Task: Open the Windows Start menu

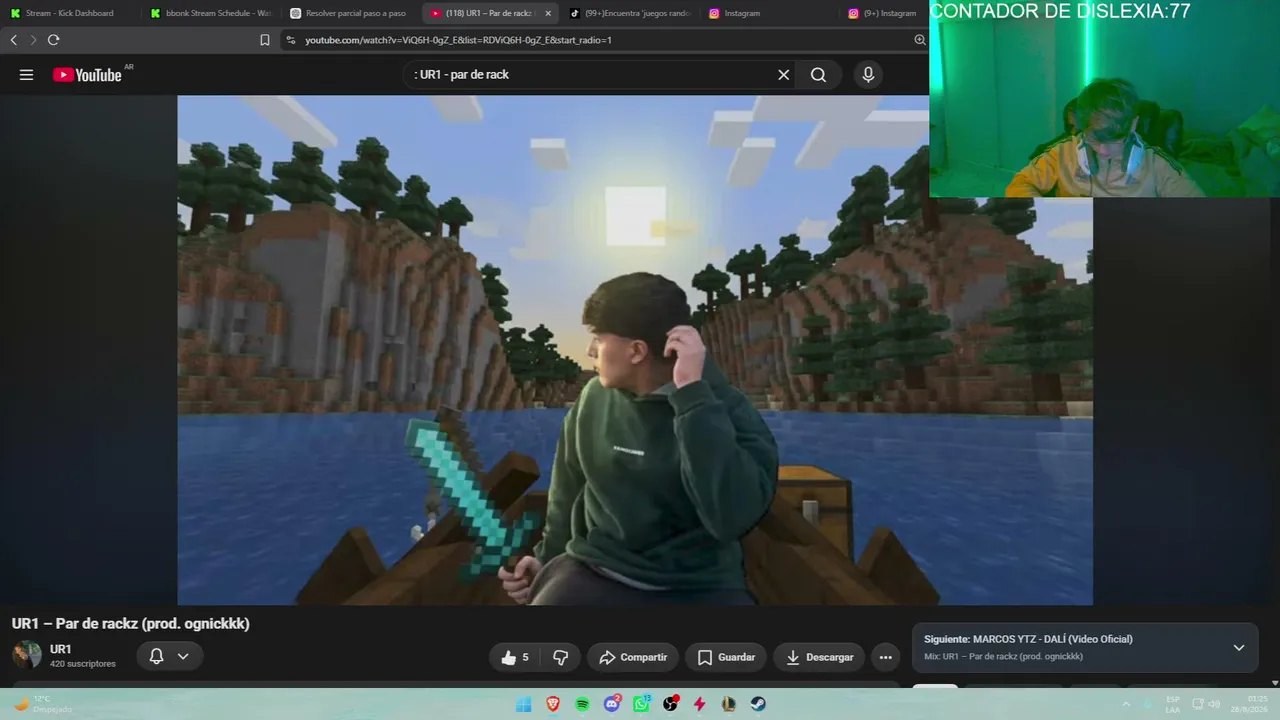Action: coord(523,704)
